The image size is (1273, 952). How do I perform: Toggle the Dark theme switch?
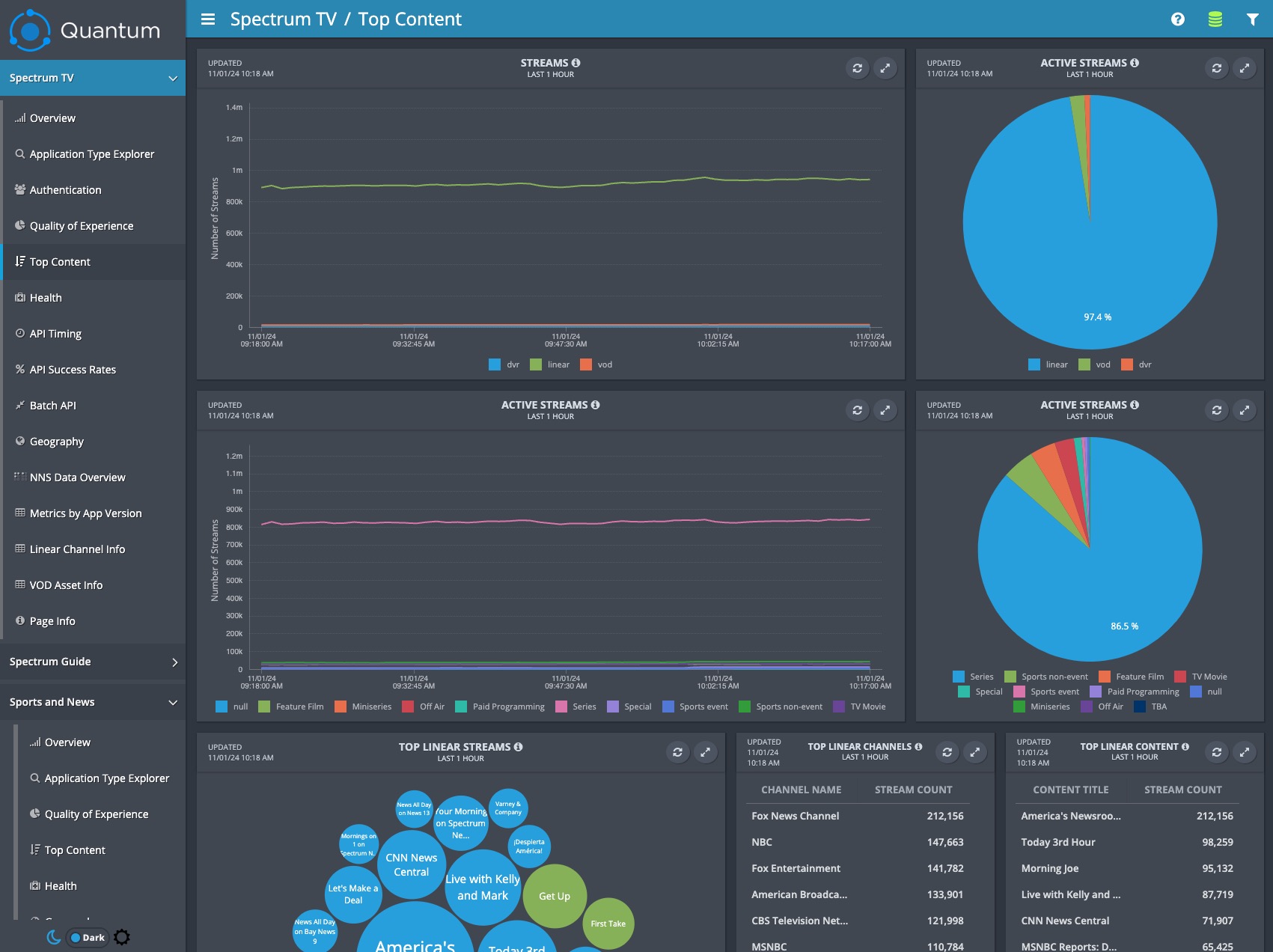point(88,937)
